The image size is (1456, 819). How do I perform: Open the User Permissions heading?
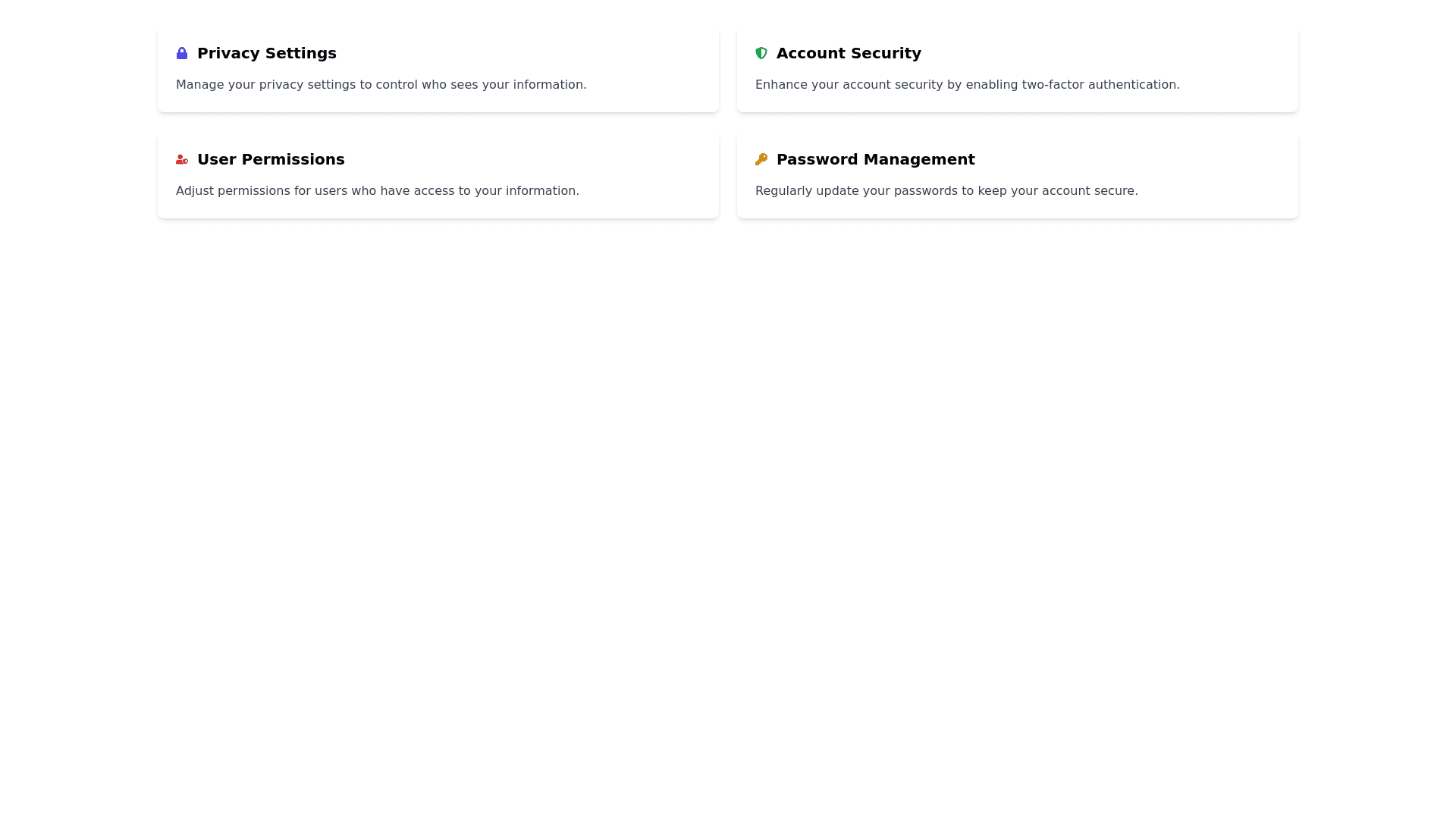271,159
